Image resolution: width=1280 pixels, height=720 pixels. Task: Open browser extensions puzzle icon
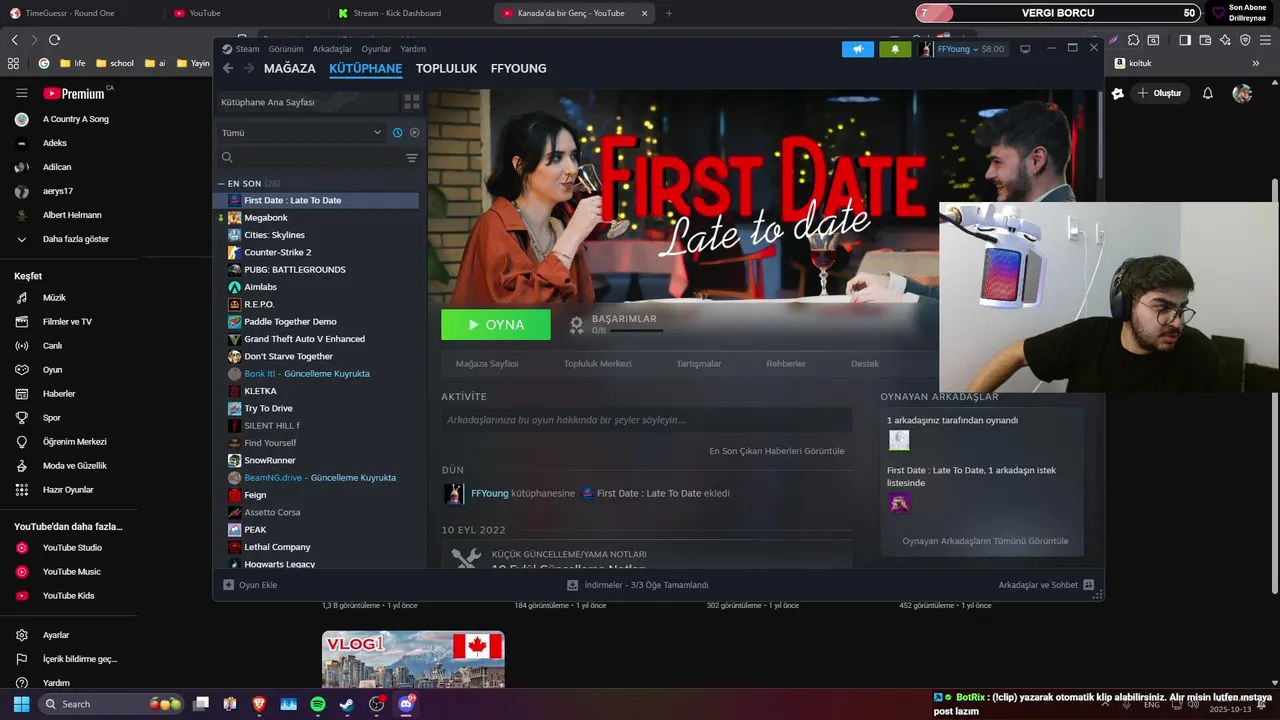pyautogui.click(x=1133, y=40)
